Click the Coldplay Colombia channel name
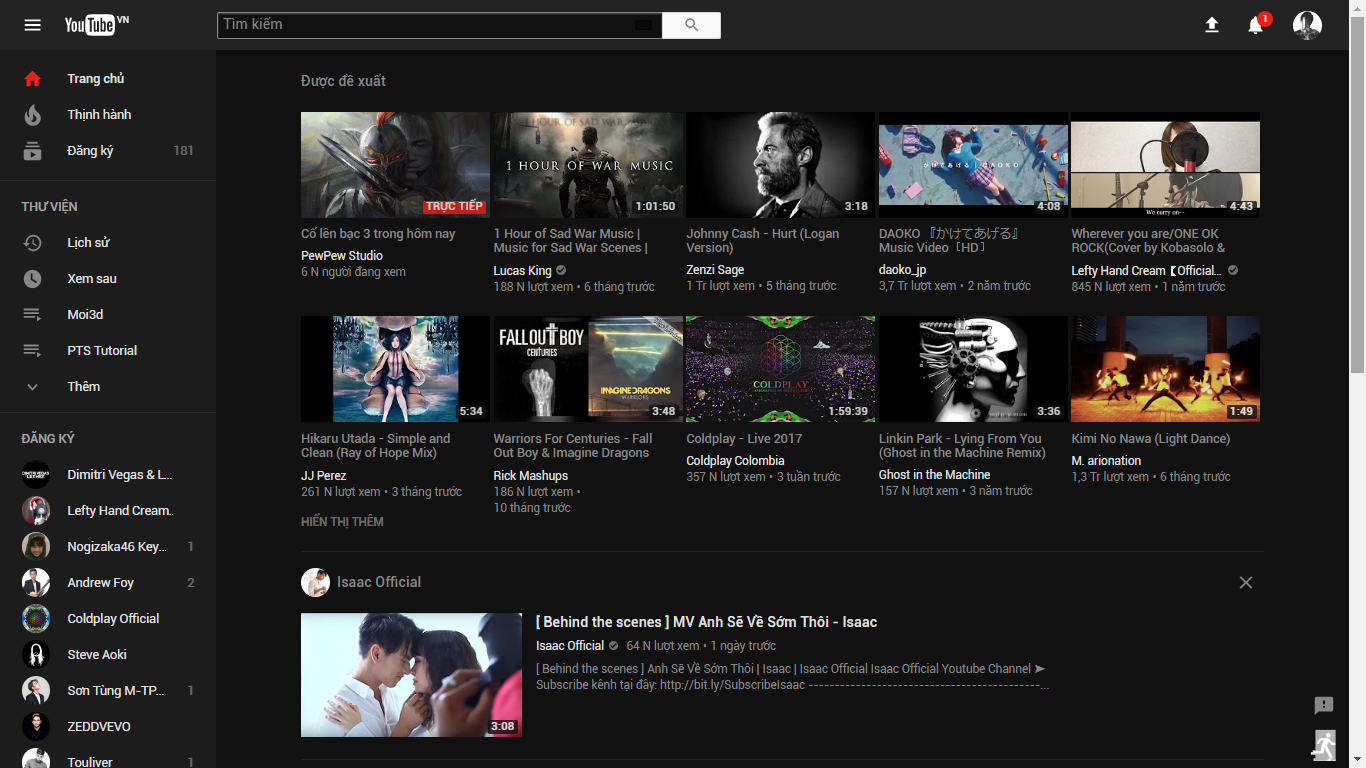Viewport: 1366px width, 768px height. (x=735, y=461)
